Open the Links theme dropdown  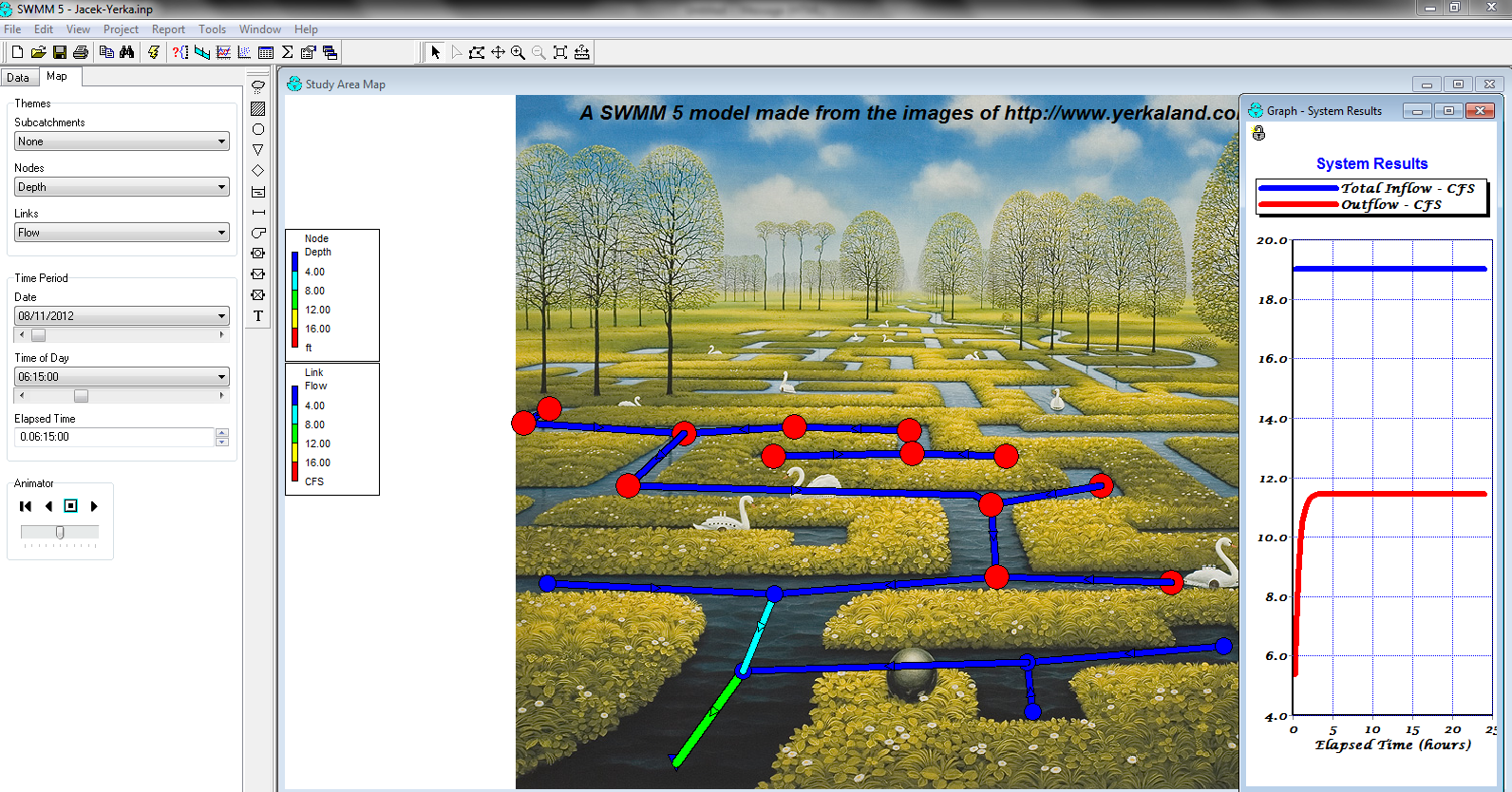pos(123,233)
